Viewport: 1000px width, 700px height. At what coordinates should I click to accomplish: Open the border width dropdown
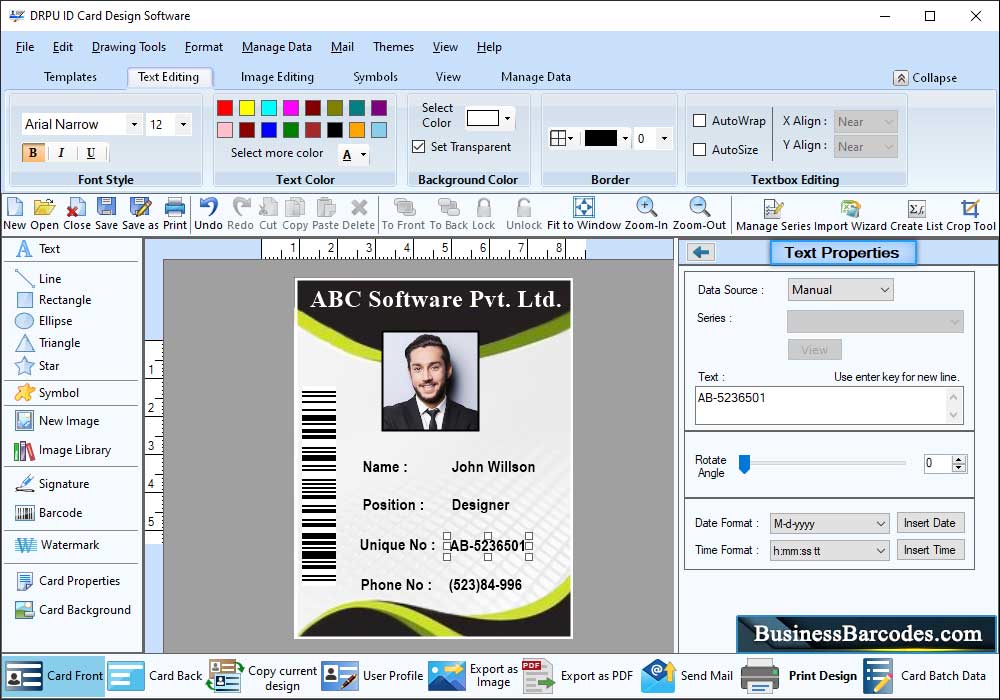pos(664,138)
